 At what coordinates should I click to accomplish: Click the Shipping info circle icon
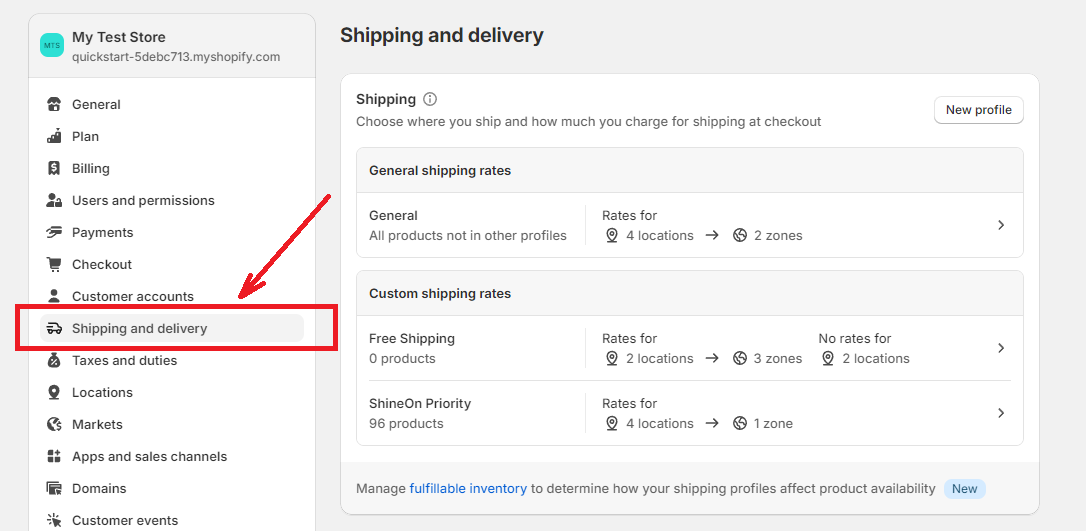[430, 99]
